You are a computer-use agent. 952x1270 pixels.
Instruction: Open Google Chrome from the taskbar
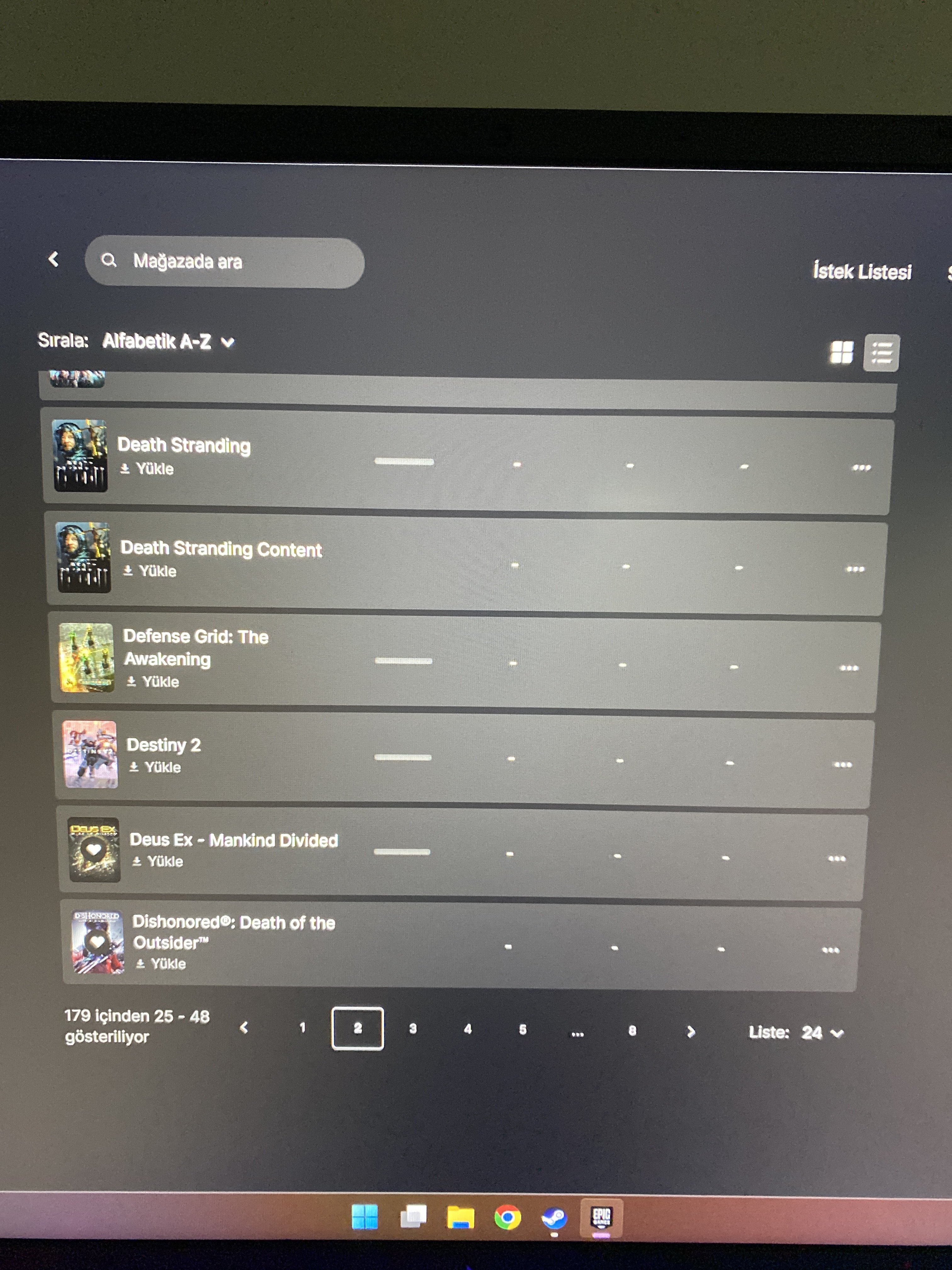pyautogui.click(x=507, y=1217)
